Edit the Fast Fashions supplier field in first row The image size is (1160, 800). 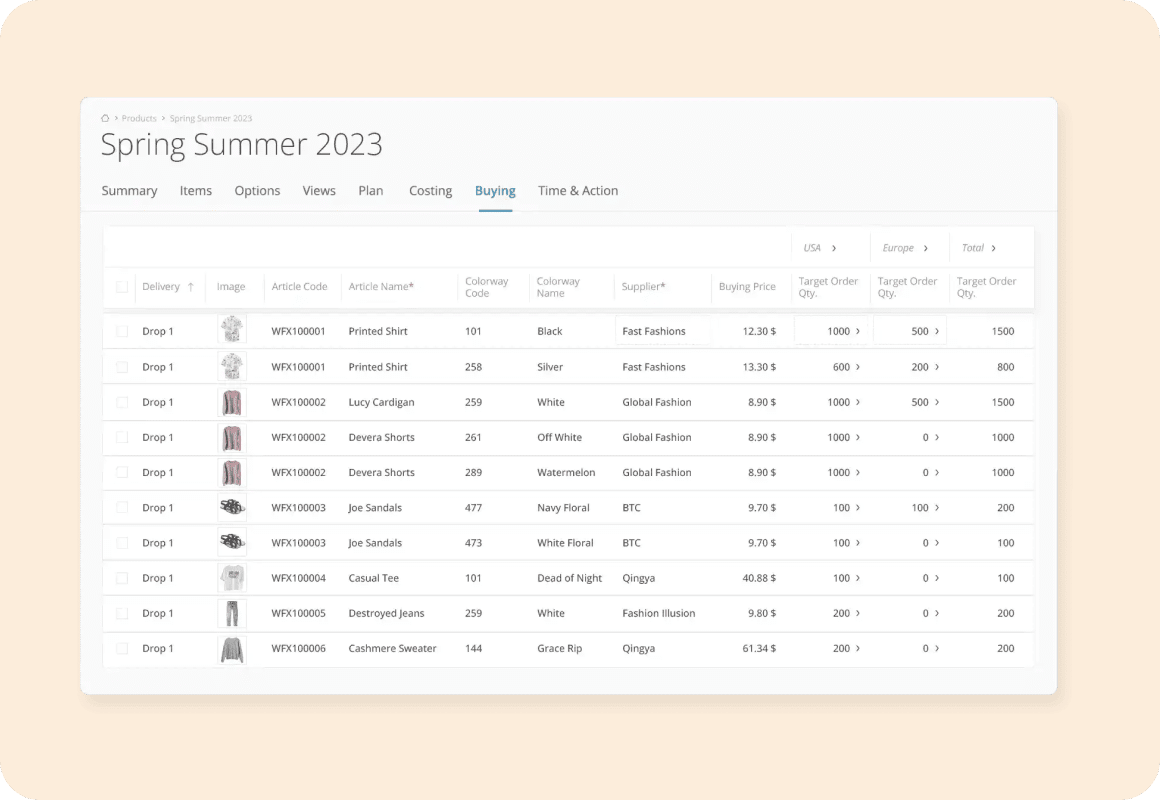[x=661, y=331]
